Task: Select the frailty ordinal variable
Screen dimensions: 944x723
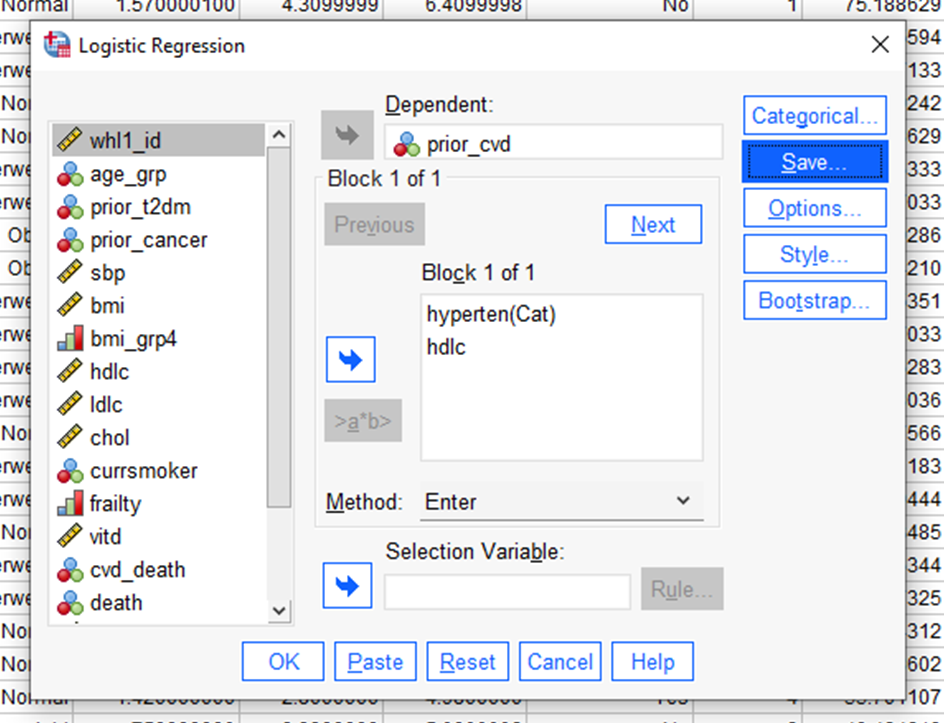Action: [115, 504]
